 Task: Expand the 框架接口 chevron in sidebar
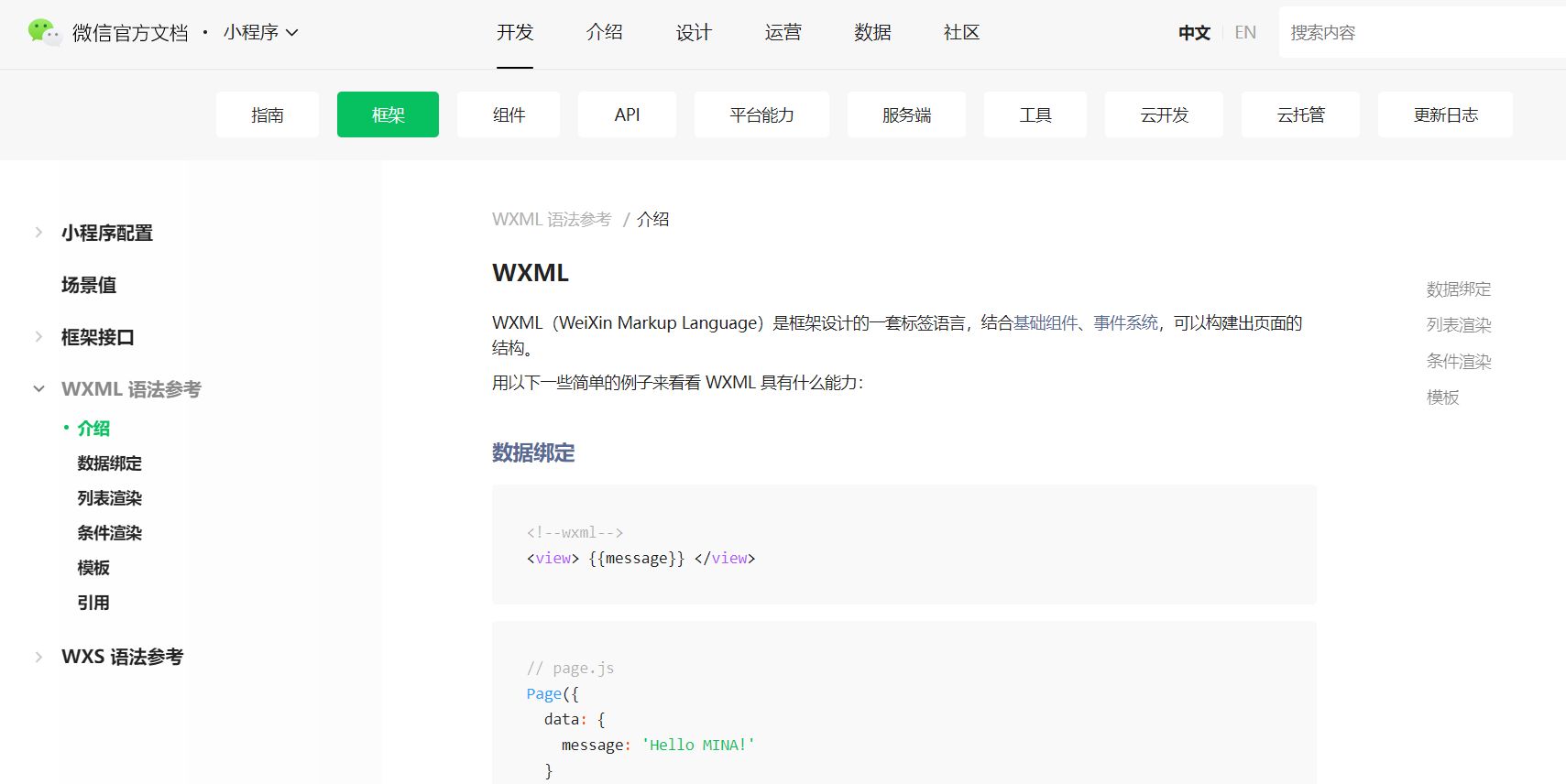tap(38, 337)
